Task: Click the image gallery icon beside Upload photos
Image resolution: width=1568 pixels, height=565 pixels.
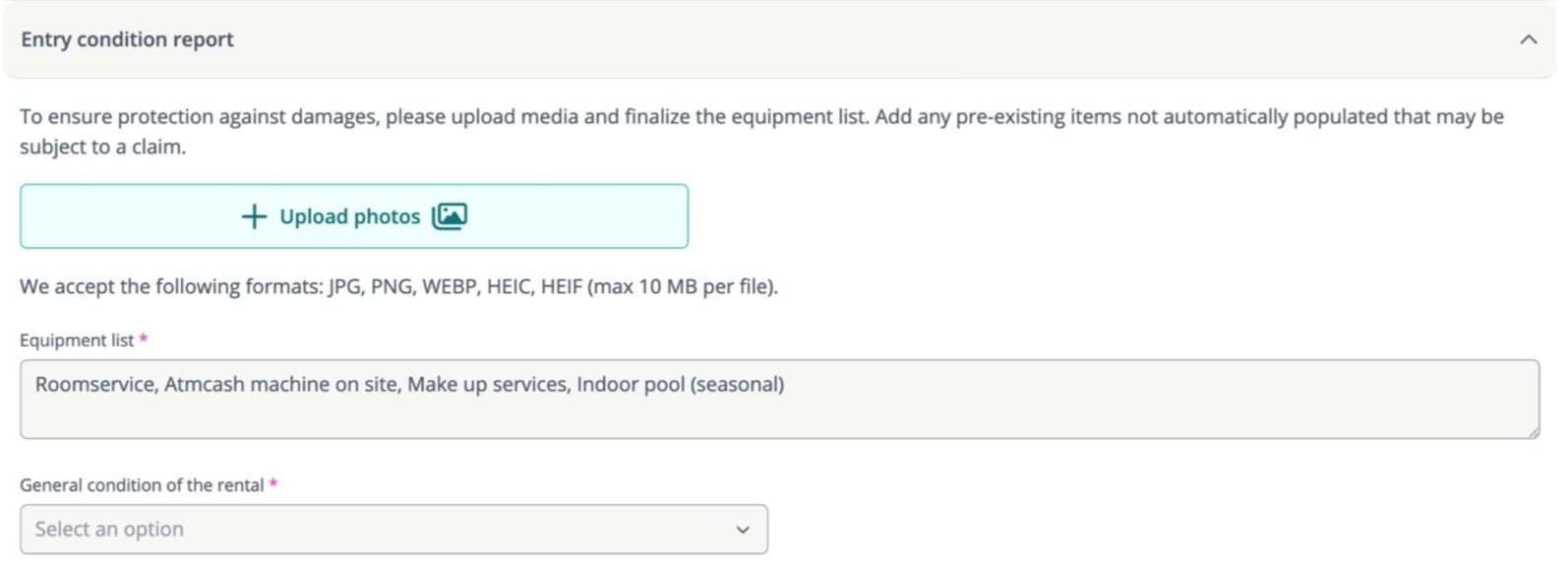Action: (450, 217)
